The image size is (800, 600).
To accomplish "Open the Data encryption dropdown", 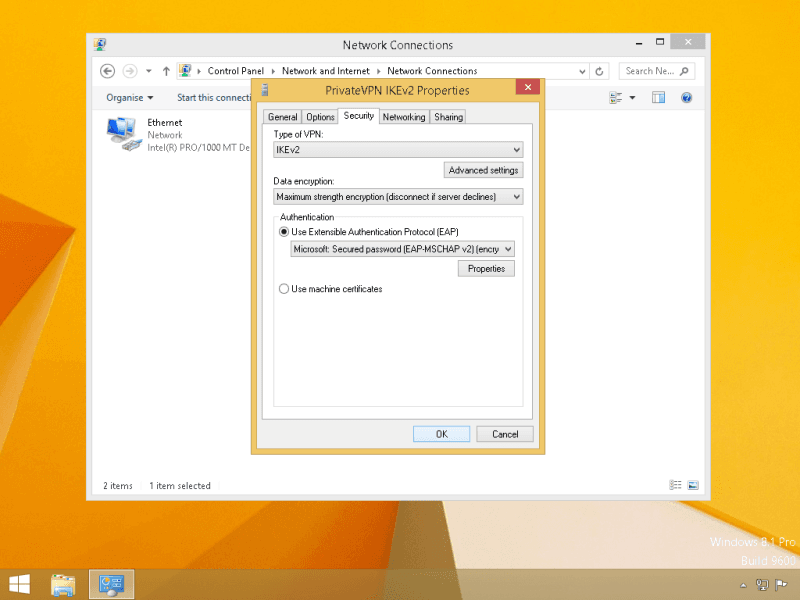I will 398,197.
